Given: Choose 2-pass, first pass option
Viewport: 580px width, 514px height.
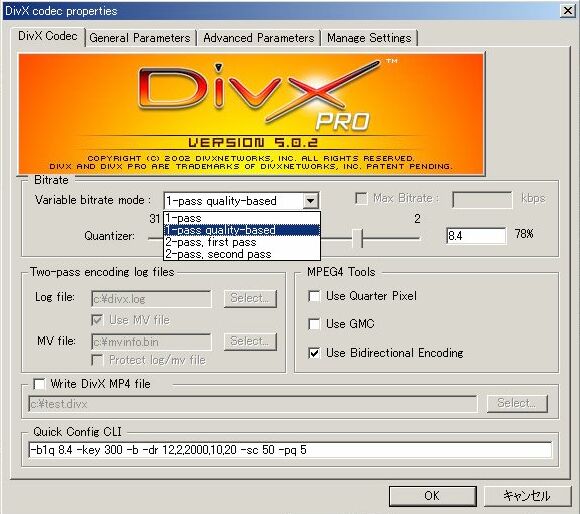Looking at the screenshot, I should click(x=242, y=242).
